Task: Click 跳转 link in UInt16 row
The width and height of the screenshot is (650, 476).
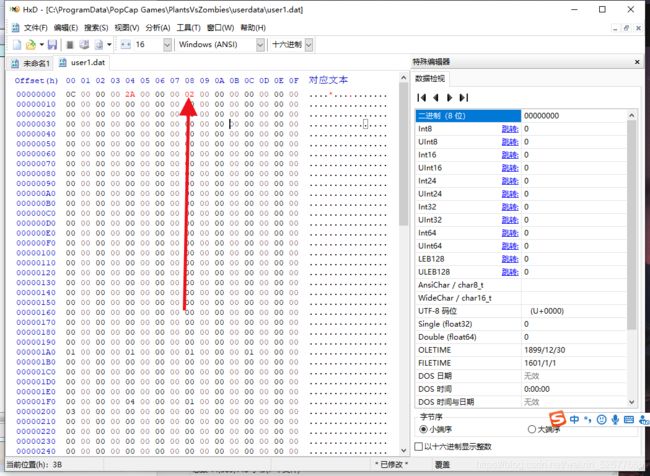Action: 510,168
